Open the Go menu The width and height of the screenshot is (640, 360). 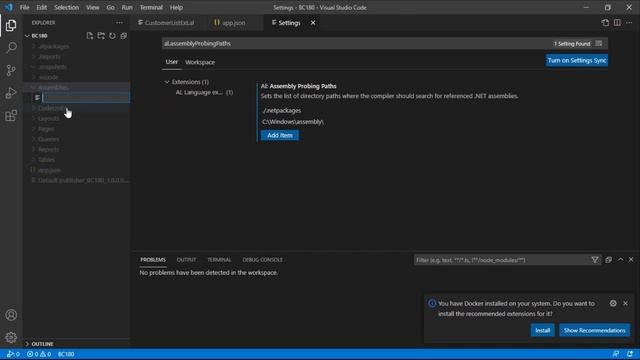(x=110, y=7)
